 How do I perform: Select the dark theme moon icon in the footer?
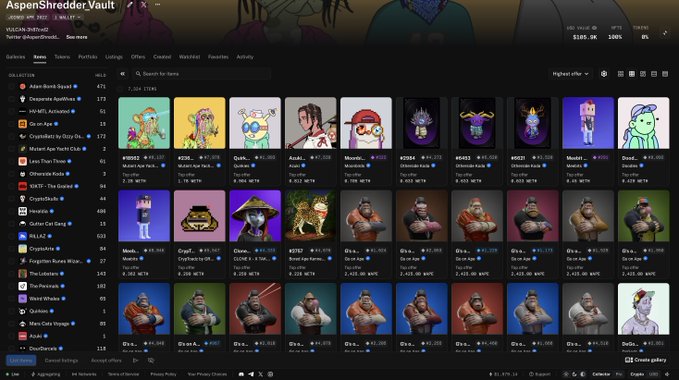(x=574, y=374)
